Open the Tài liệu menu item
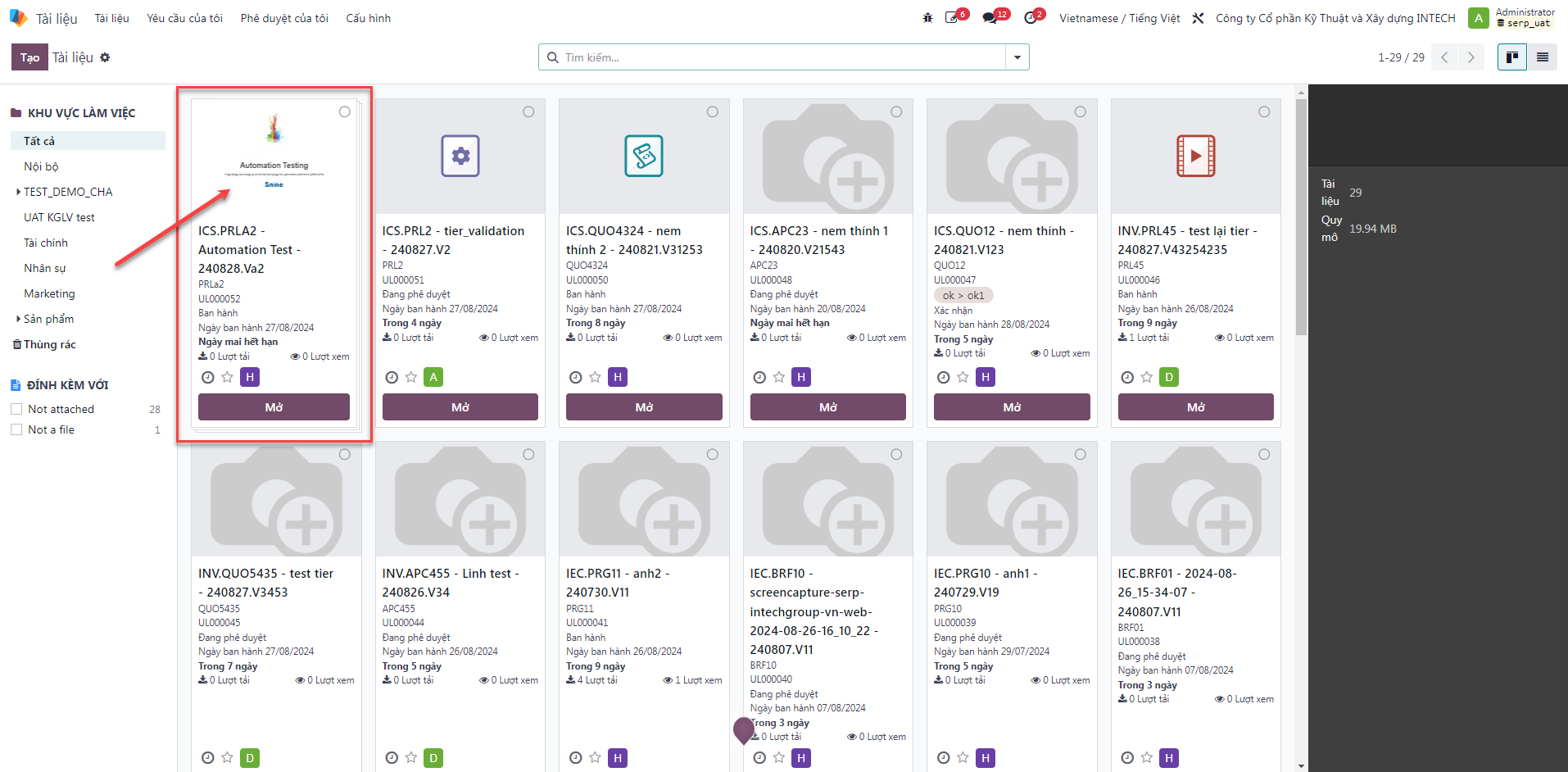Screen dimensions: 1568x772 pyautogui.click(x=111, y=18)
